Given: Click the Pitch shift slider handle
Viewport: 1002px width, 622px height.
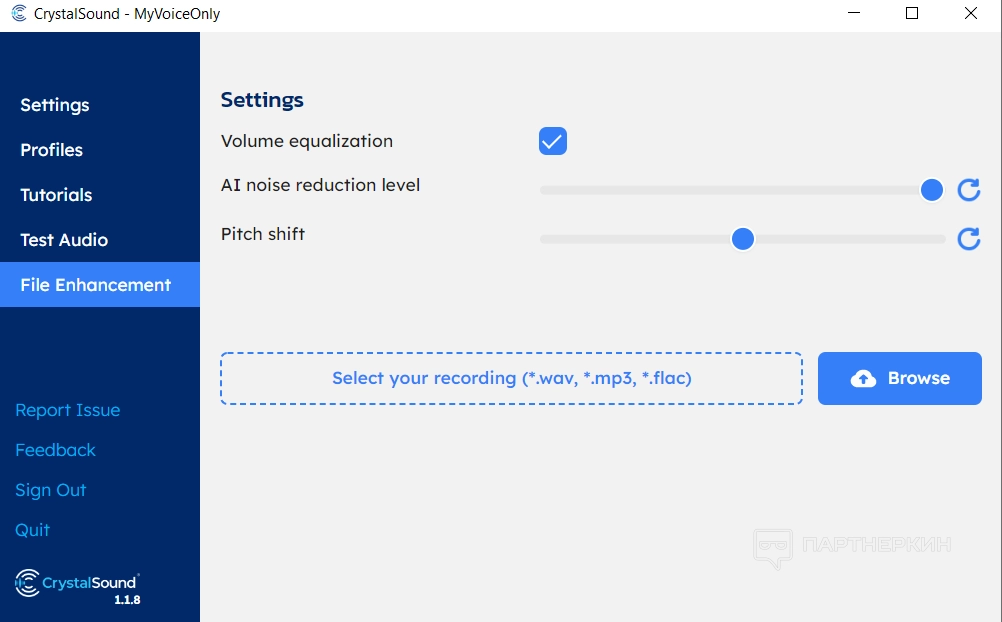Looking at the screenshot, I should [742, 239].
